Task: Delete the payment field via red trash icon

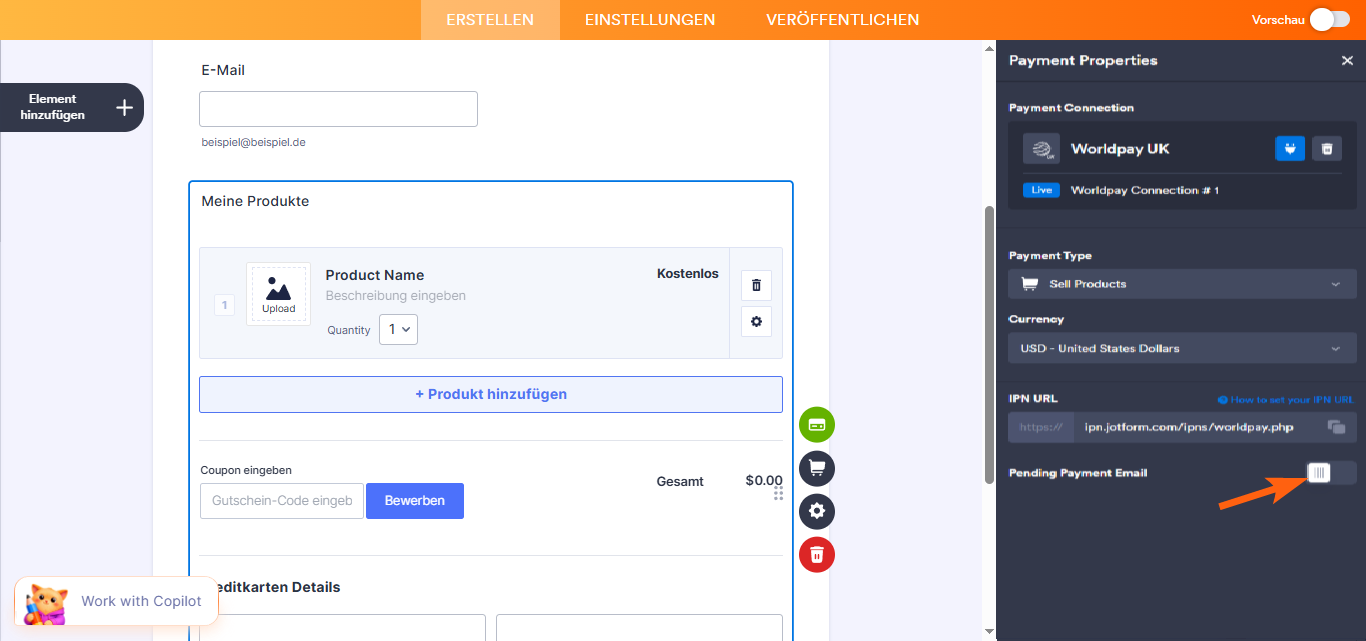Action: [x=817, y=554]
